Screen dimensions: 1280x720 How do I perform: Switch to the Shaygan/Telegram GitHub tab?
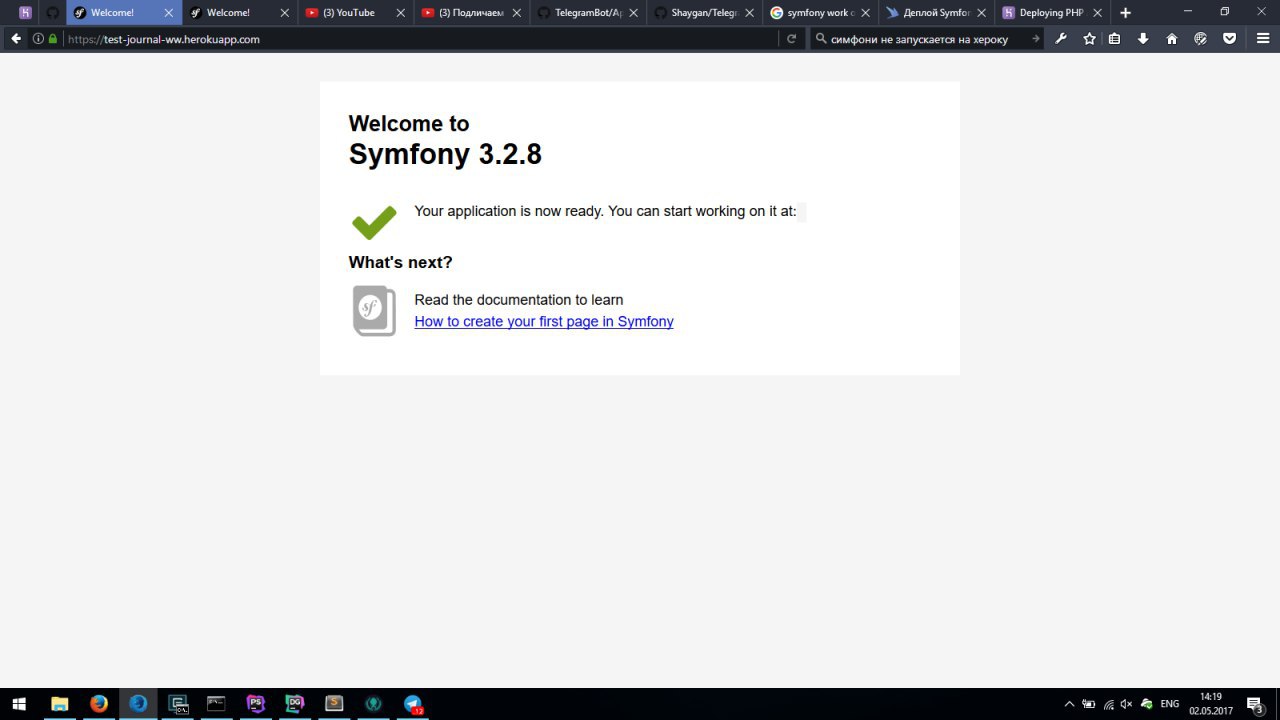[x=704, y=13]
